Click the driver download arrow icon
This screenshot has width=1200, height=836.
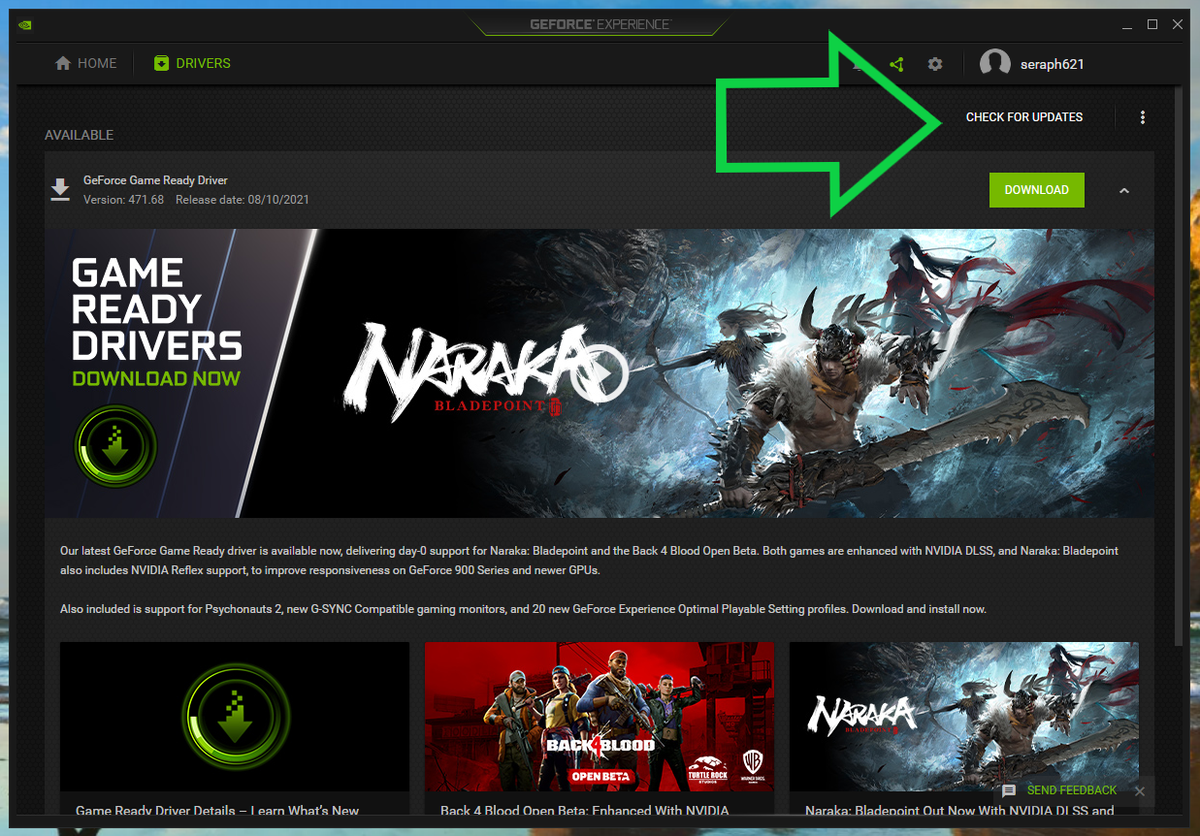point(60,188)
